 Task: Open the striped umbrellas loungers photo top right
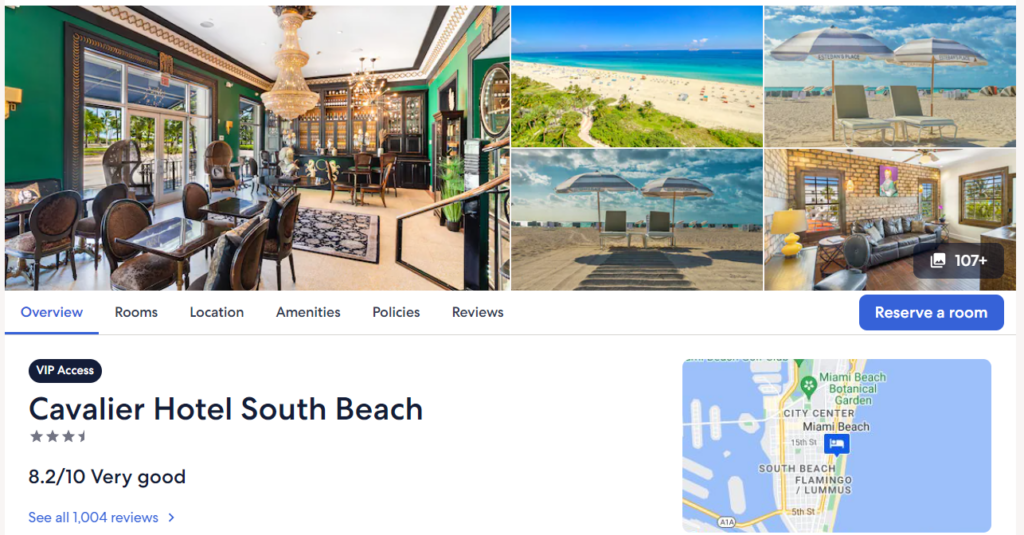pyautogui.click(x=890, y=76)
